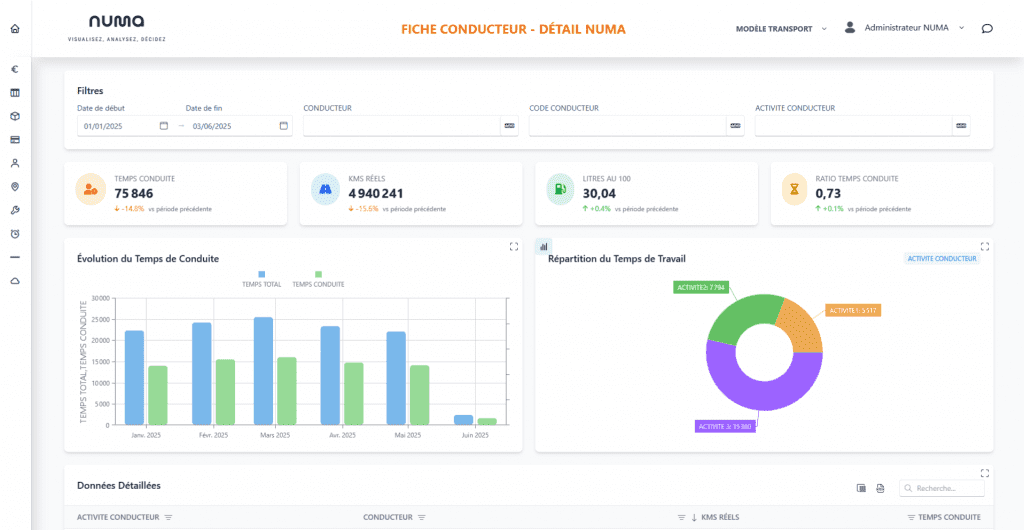Open the ACTIVITE CONDUCTEUR column filter menu
The height and width of the screenshot is (530, 1024).
pos(169,517)
